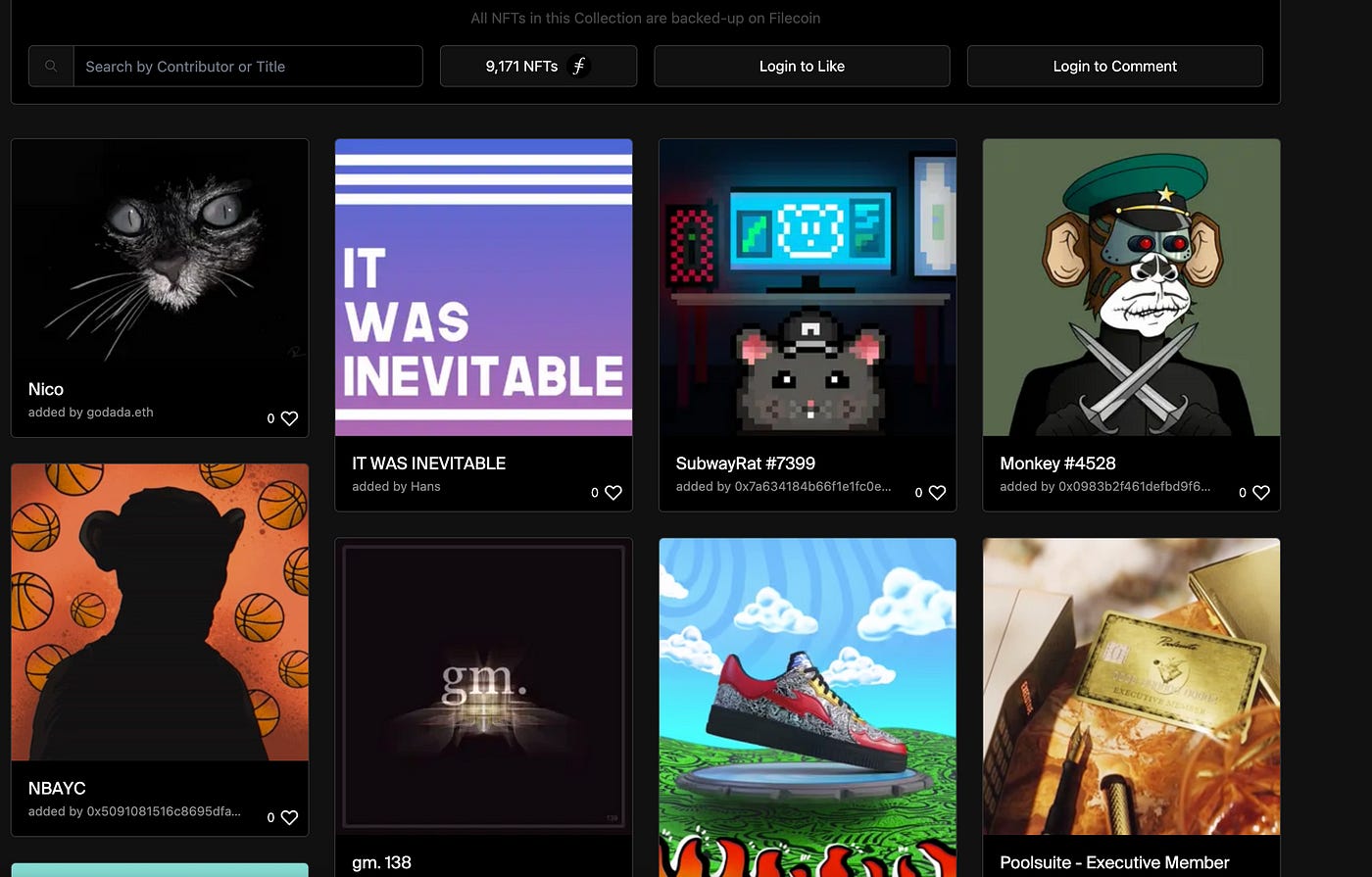Open the SubwayRat pixel art image
Screen dimensions: 1372x877
point(808,287)
